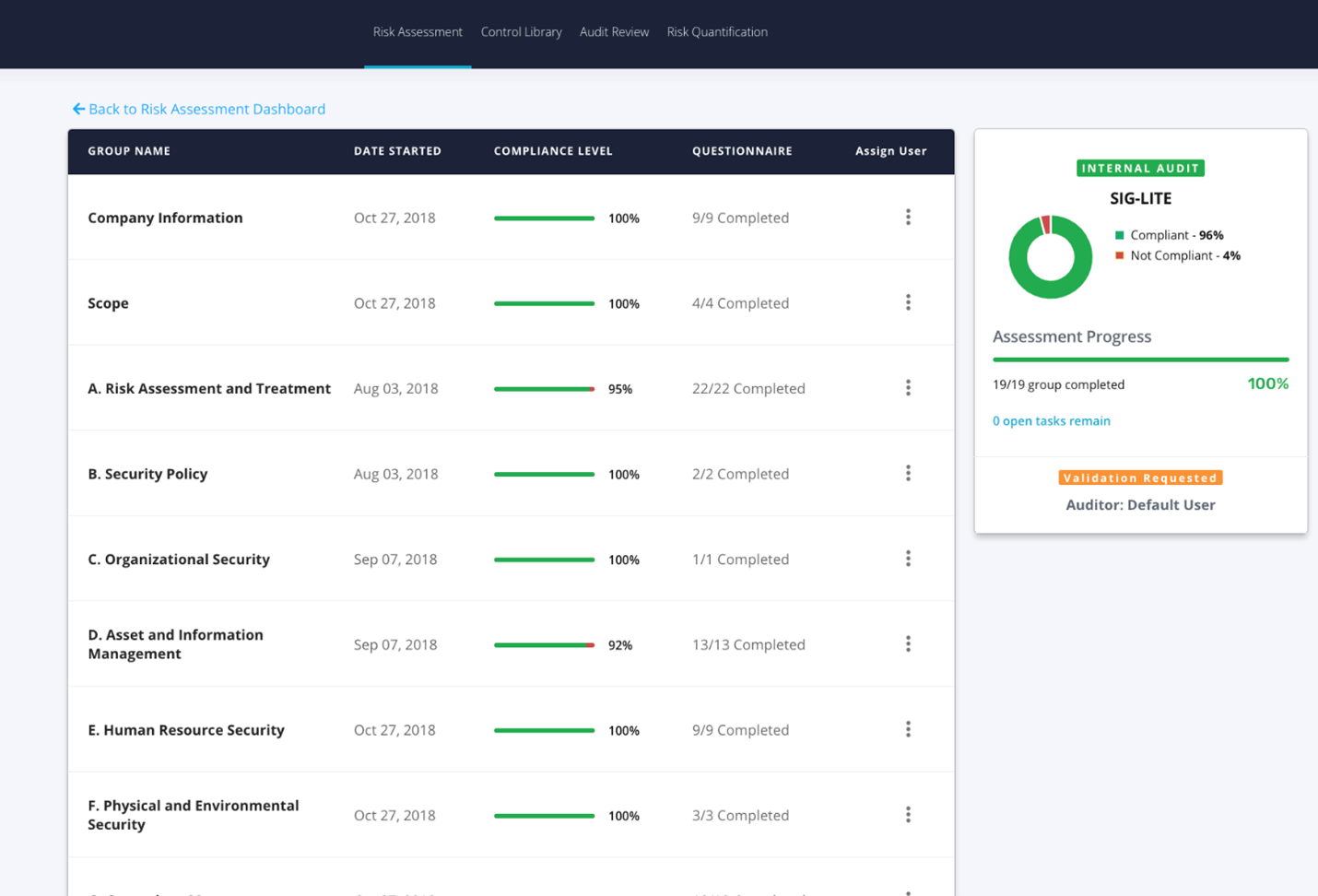1318x896 pixels.
Task: Click the 0 open tasks remain link
Action: [1052, 420]
